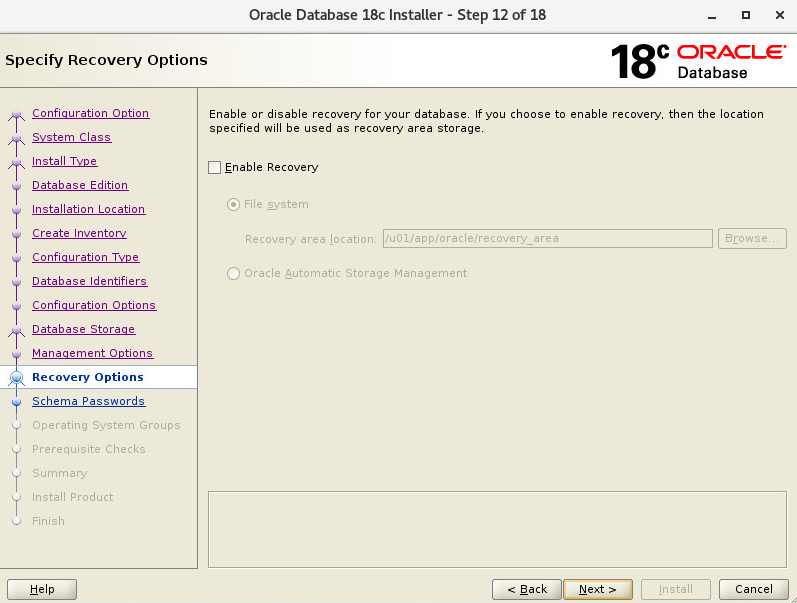Viewport: 797px width, 603px height.
Task: Click the Database Storage step bullet icon
Action: (16, 329)
